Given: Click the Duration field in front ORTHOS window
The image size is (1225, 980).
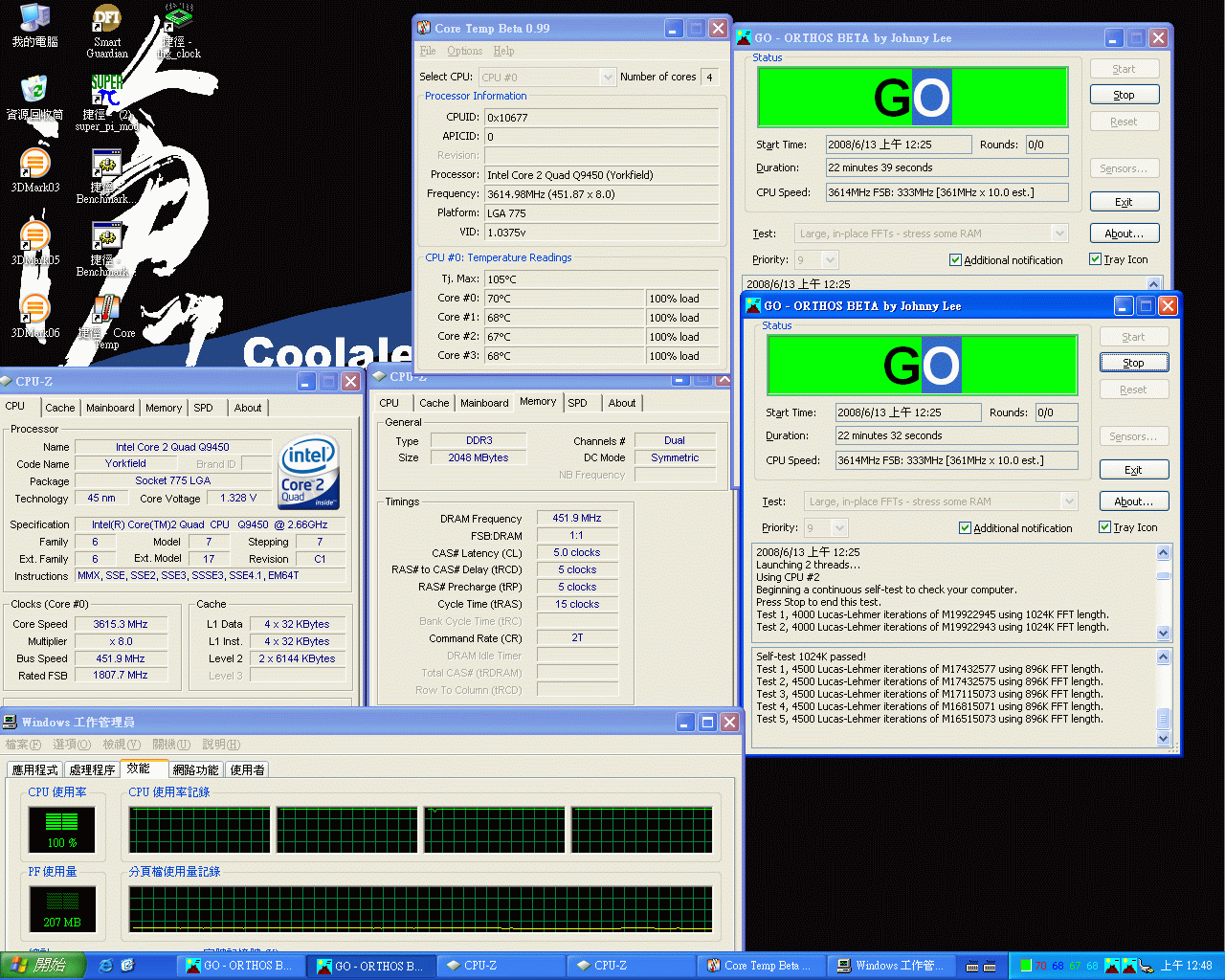Looking at the screenshot, I should tap(956, 435).
